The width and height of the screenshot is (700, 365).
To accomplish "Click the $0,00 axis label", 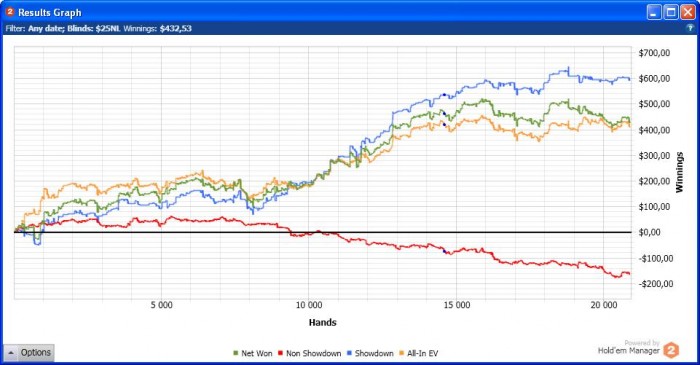I will tap(649, 232).
